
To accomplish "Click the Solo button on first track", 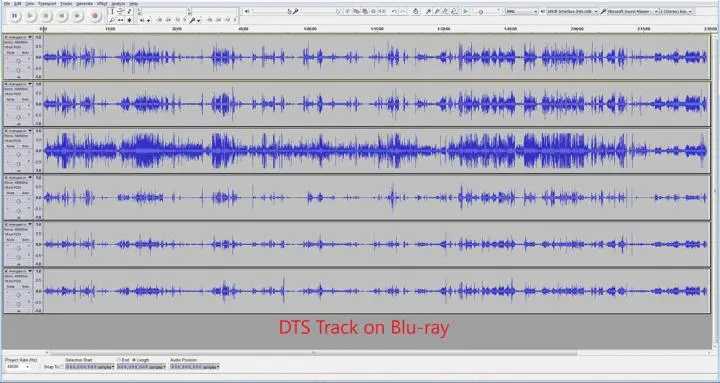I will (x=25, y=52).
